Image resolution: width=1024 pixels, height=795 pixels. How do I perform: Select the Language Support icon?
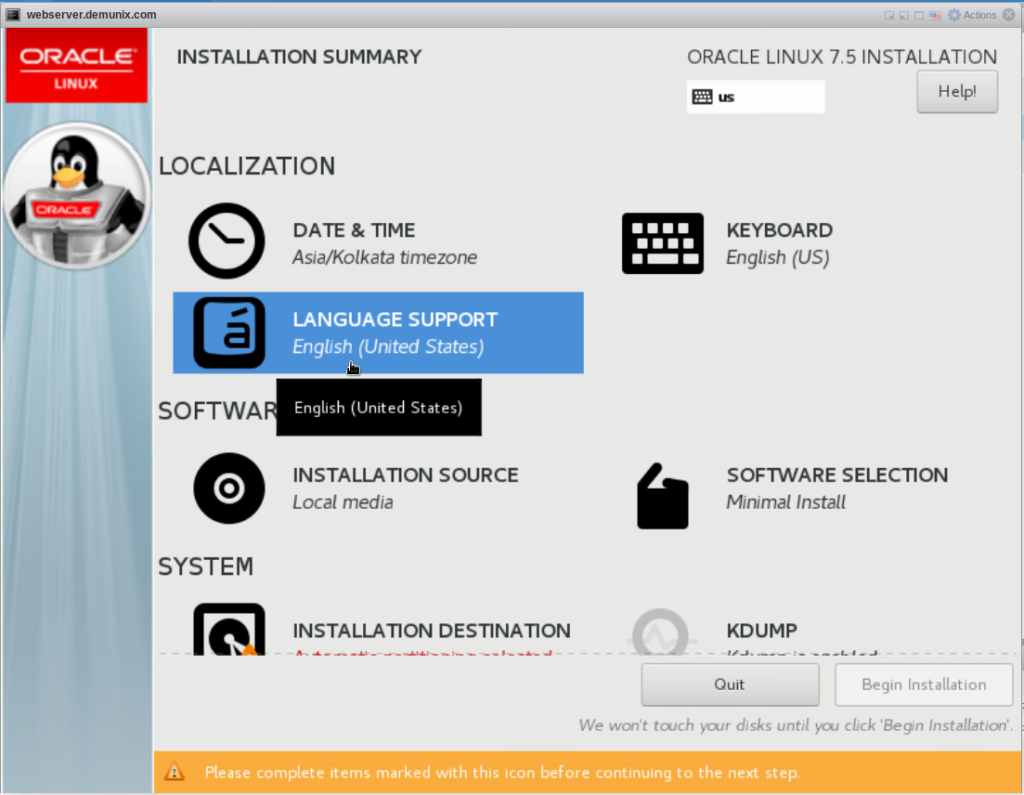click(x=228, y=333)
